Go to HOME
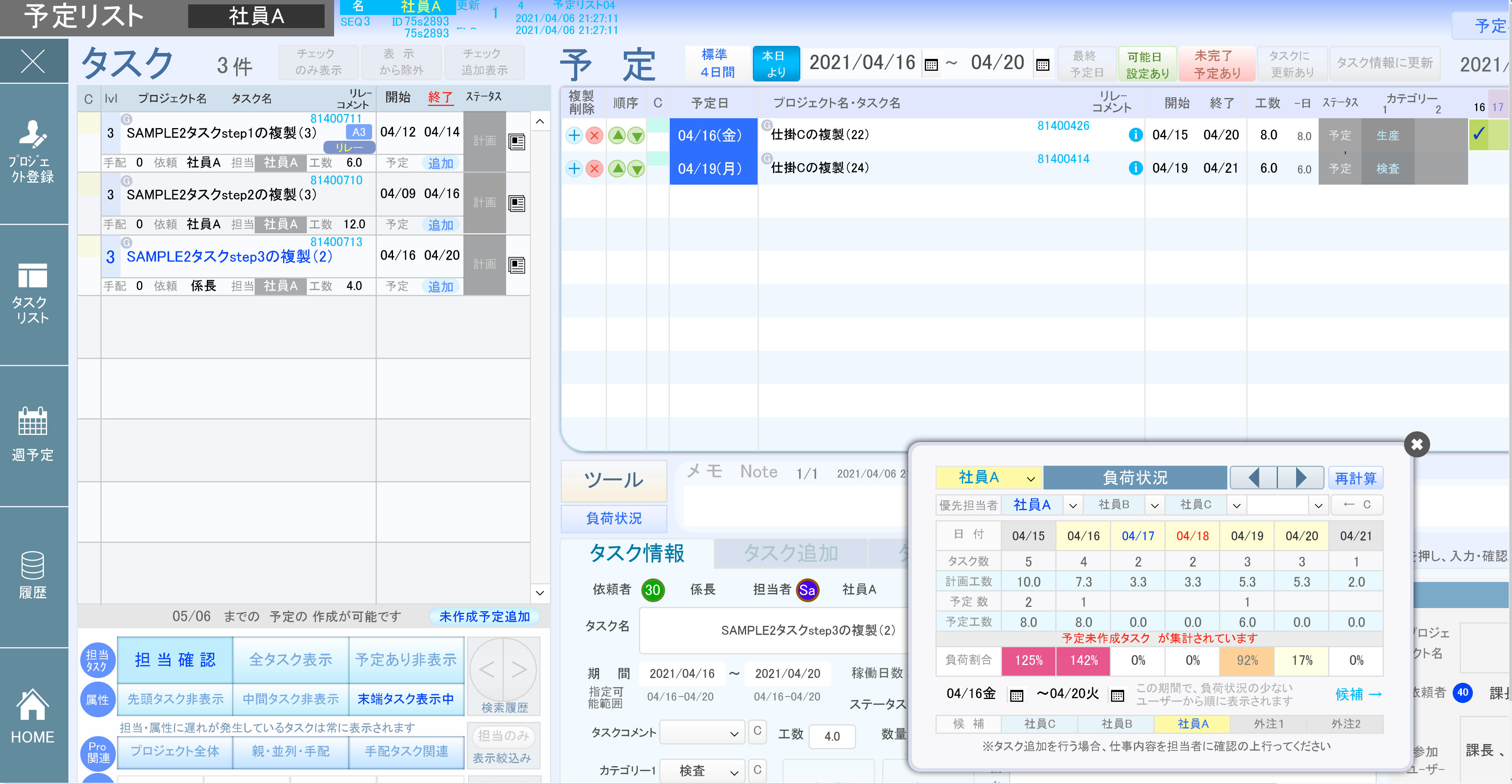Viewport: 1512px width, 784px height. point(33,716)
